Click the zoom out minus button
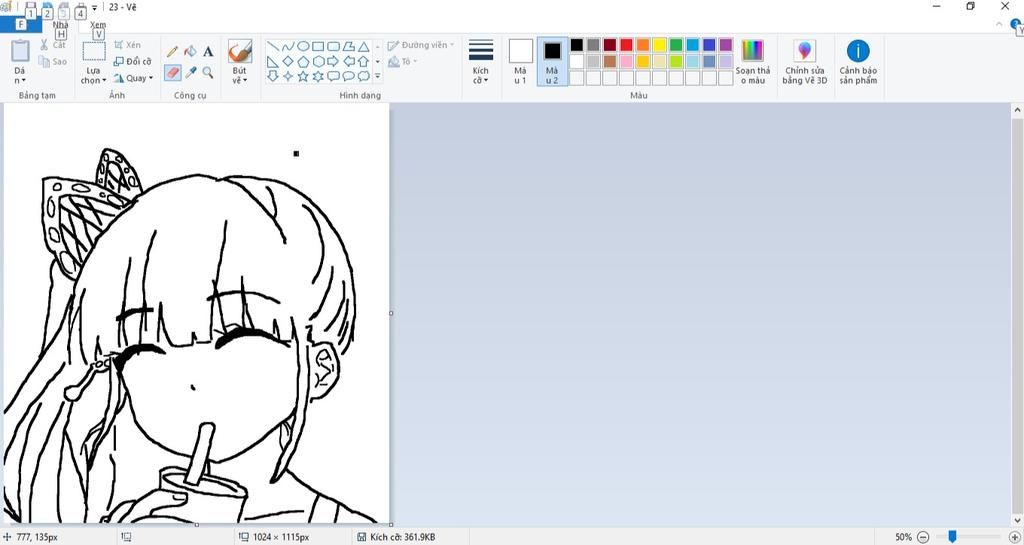Image resolution: width=1024 pixels, height=545 pixels. pyautogui.click(x=923, y=537)
